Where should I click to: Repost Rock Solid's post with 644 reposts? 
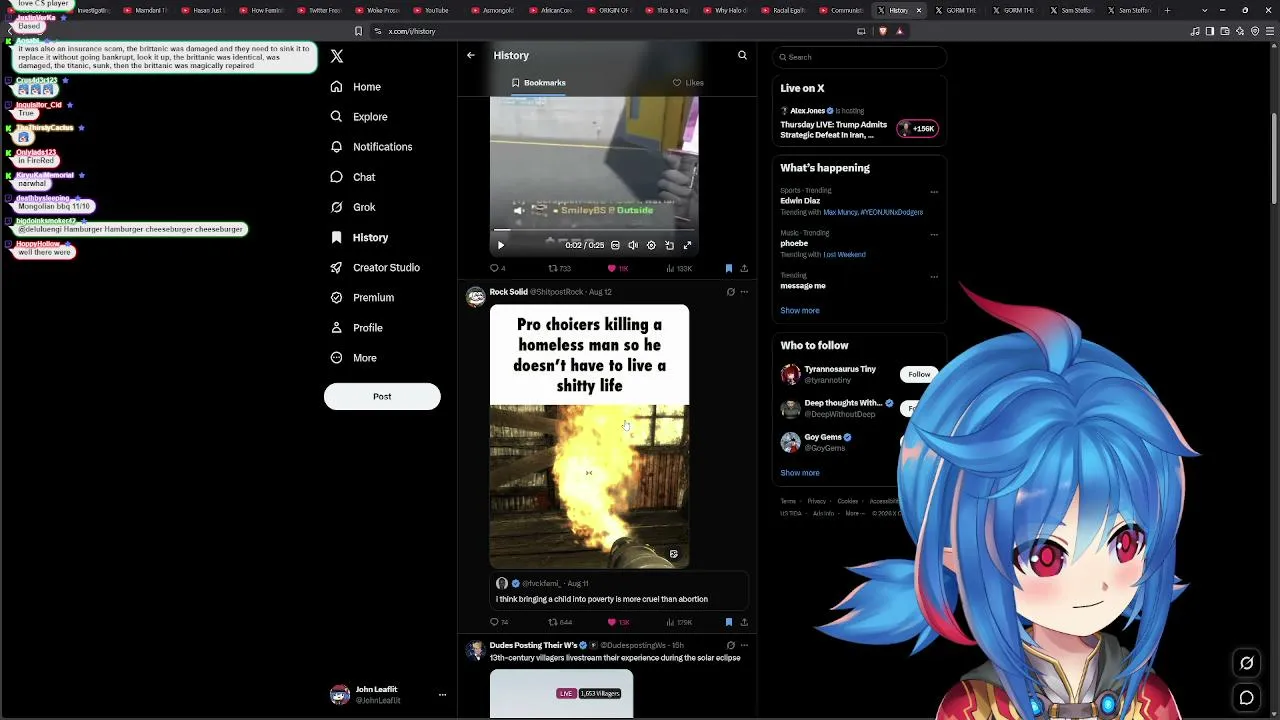pyautogui.click(x=560, y=622)
